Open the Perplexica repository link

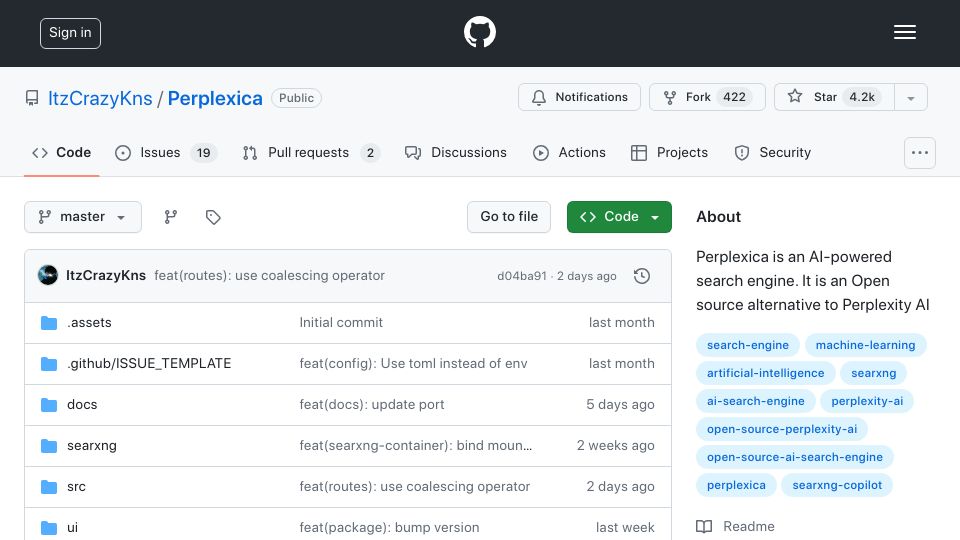pyautogui.click(x=215, y=99)
